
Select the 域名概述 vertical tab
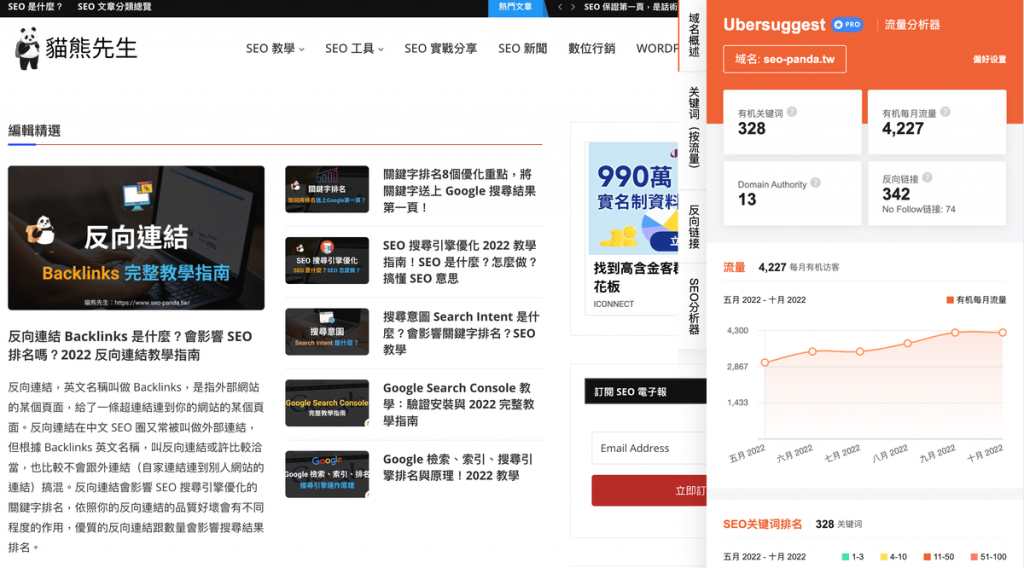point(694,35)
